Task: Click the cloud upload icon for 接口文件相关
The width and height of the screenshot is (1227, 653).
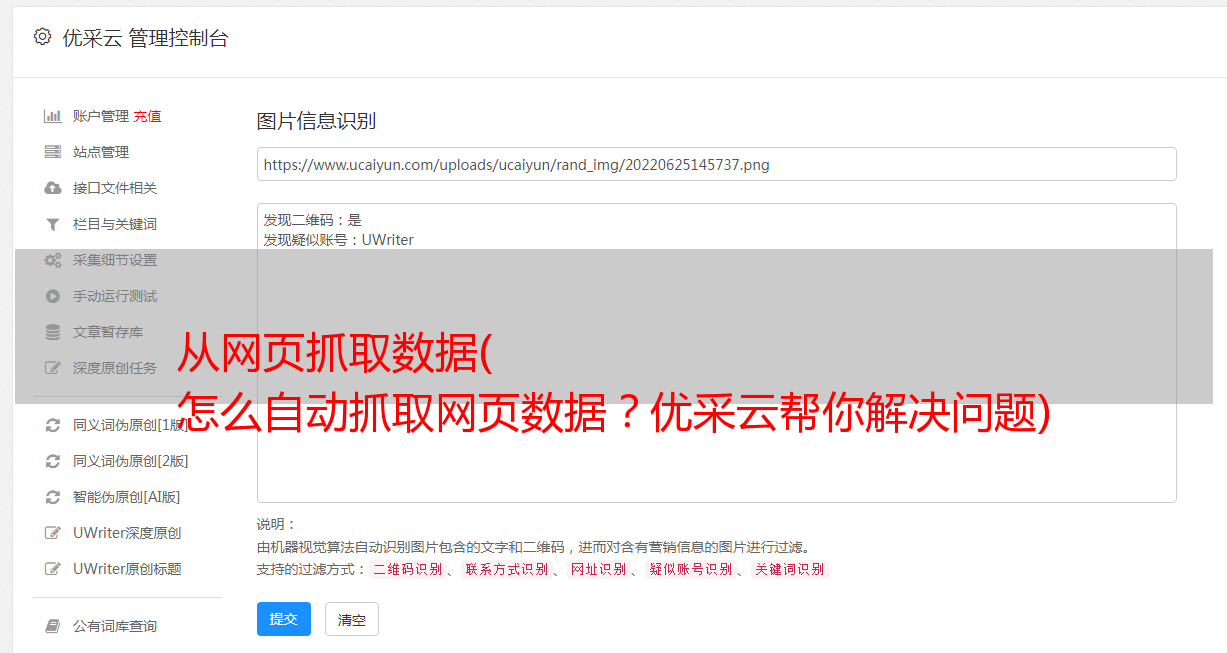Action: [x=53, y=188]
